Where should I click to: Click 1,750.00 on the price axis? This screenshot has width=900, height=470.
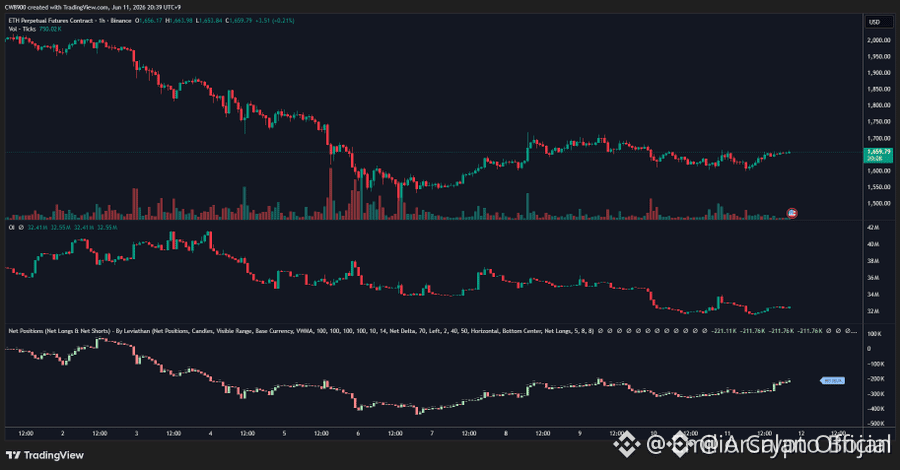879,122
